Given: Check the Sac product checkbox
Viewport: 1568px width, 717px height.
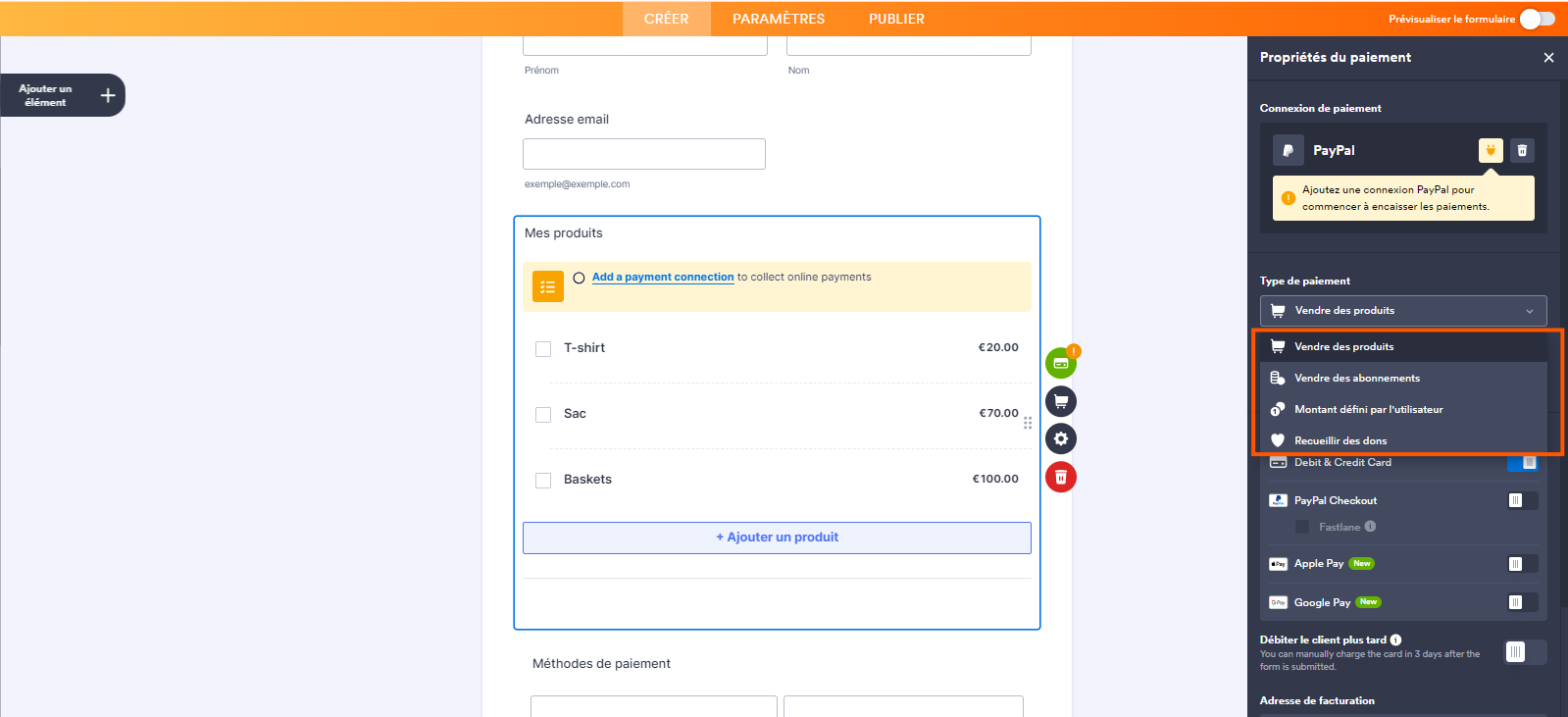Looking at the screenshot, I should pyautogui.click(x=543, y=415).
